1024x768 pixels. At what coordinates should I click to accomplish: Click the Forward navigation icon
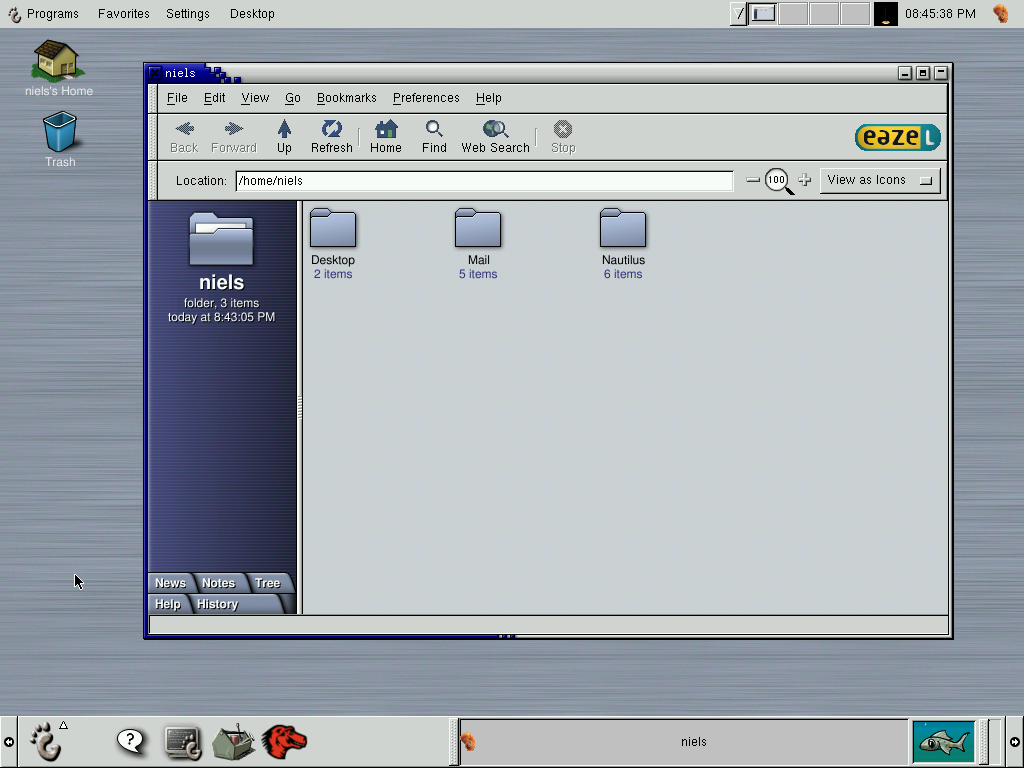click(x=233, y=136)
